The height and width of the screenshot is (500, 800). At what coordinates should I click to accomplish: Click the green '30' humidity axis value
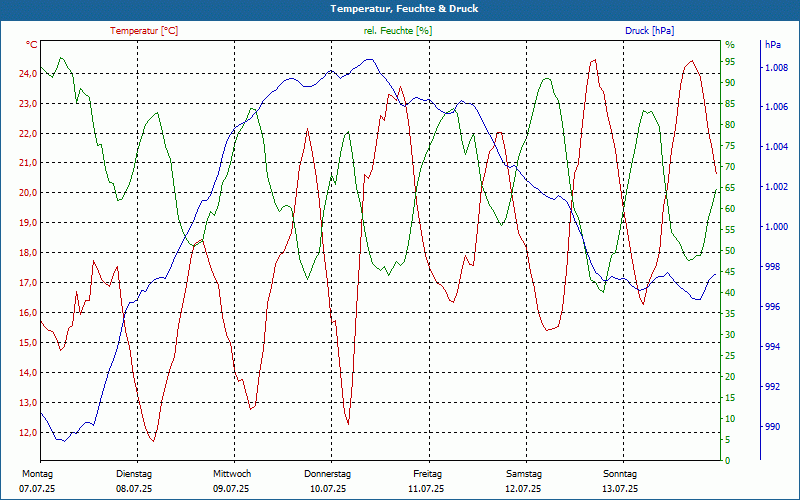pyautogui.click(x=730, y=335)
